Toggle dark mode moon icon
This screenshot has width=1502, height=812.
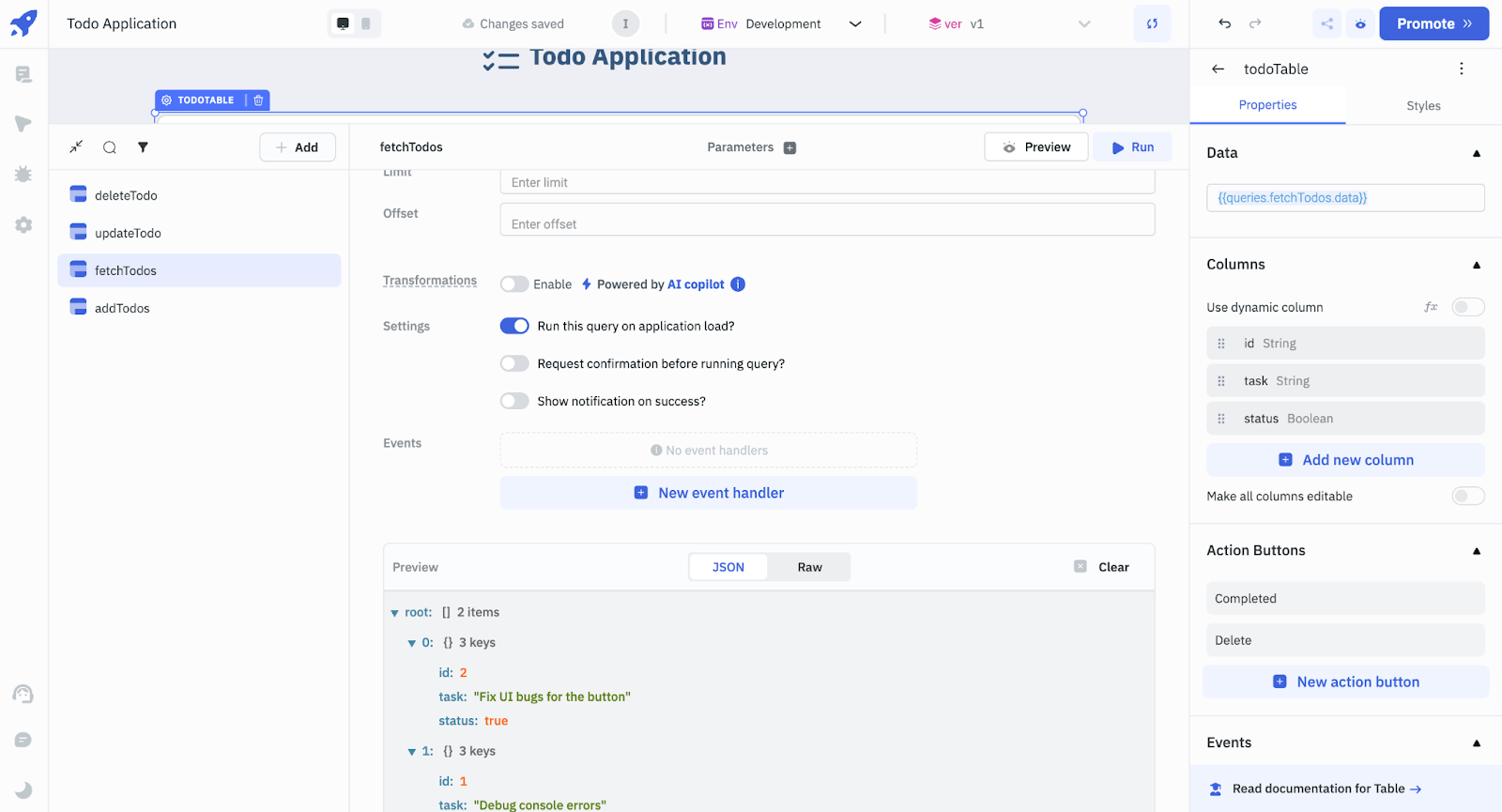coord(23,789)
